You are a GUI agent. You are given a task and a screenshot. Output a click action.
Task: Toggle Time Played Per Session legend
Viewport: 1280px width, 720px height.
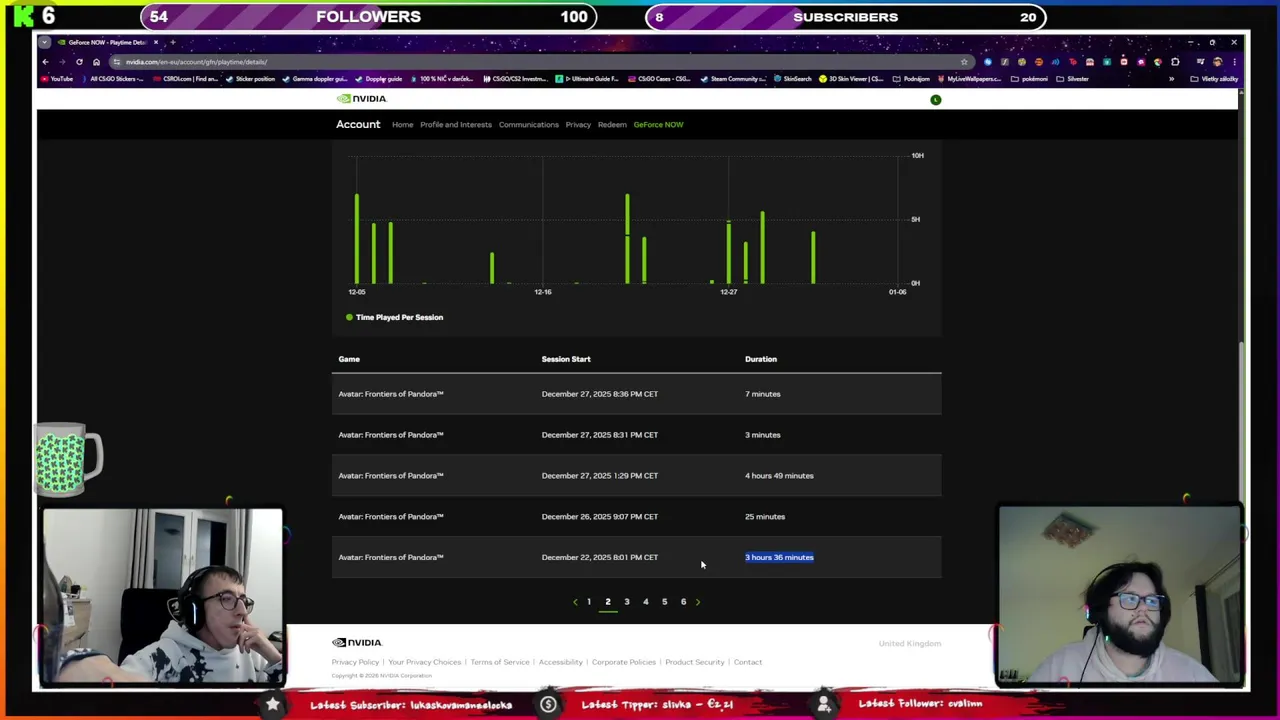pos(394,317)
